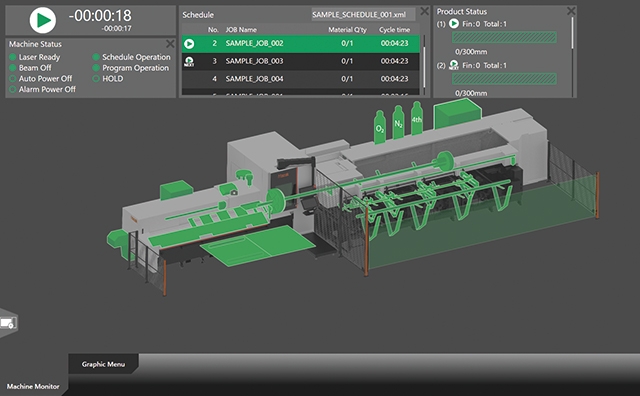Toggle the Auto Power Off indicator
This screenshot has width=640, height=396.
pos(13,78)
